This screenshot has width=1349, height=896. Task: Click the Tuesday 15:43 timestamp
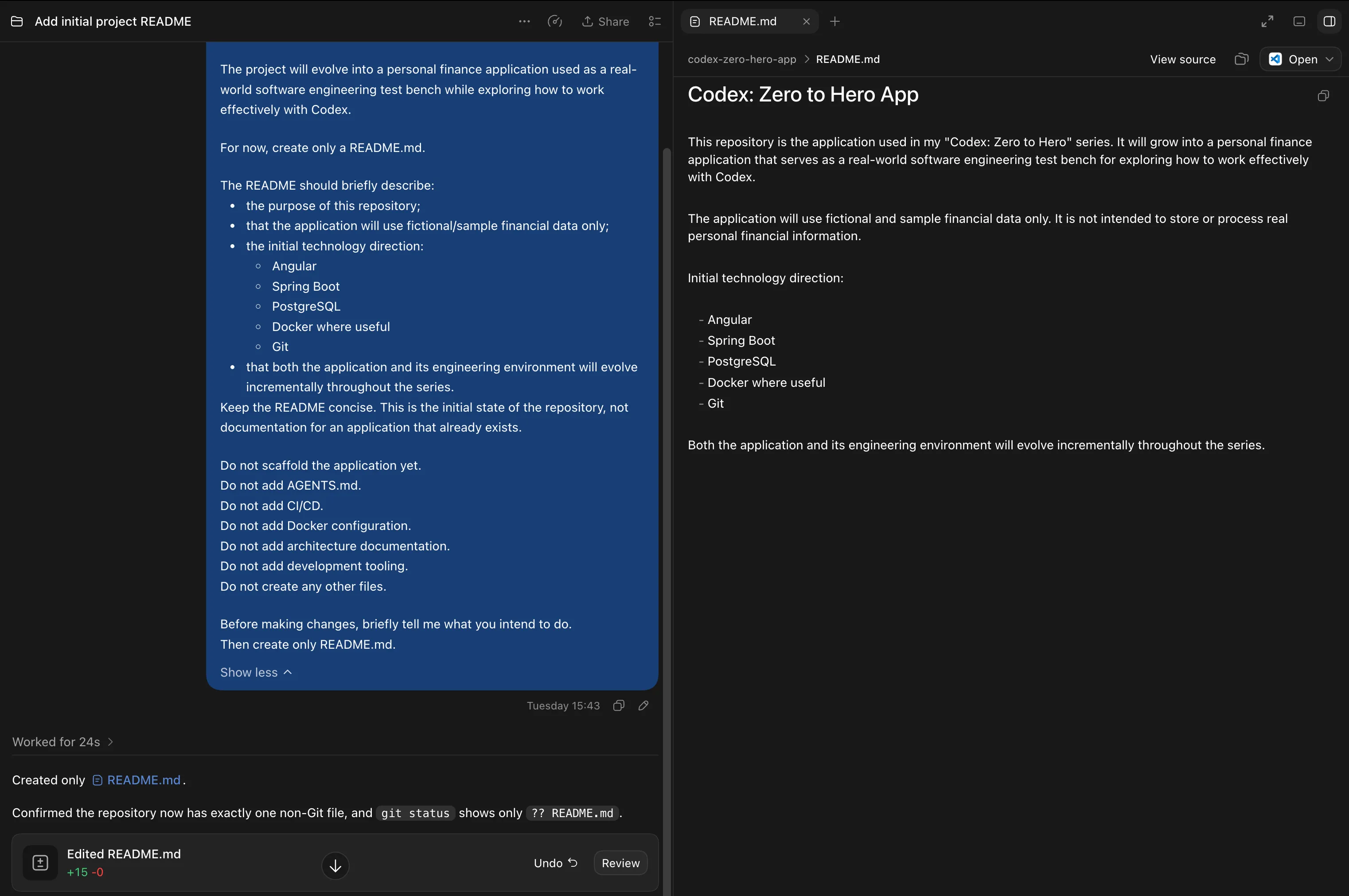pos(563,706)
